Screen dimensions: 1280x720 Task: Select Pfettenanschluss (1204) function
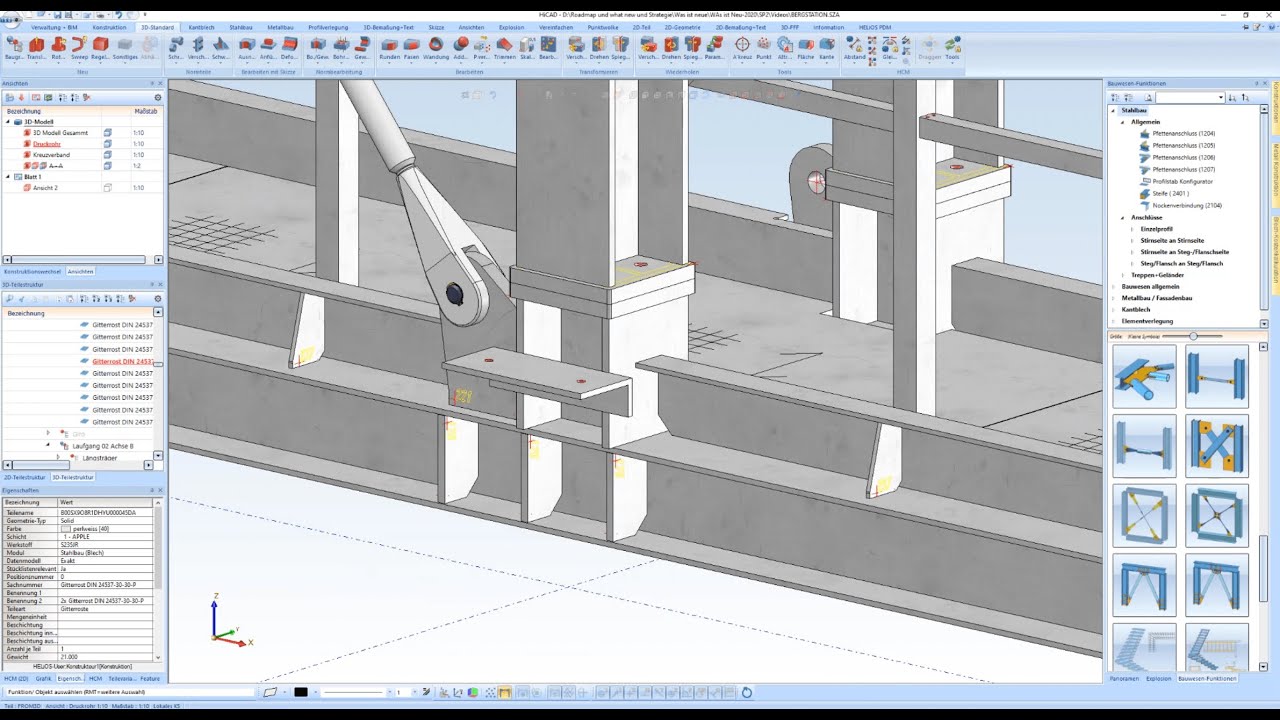(1183, 133)
